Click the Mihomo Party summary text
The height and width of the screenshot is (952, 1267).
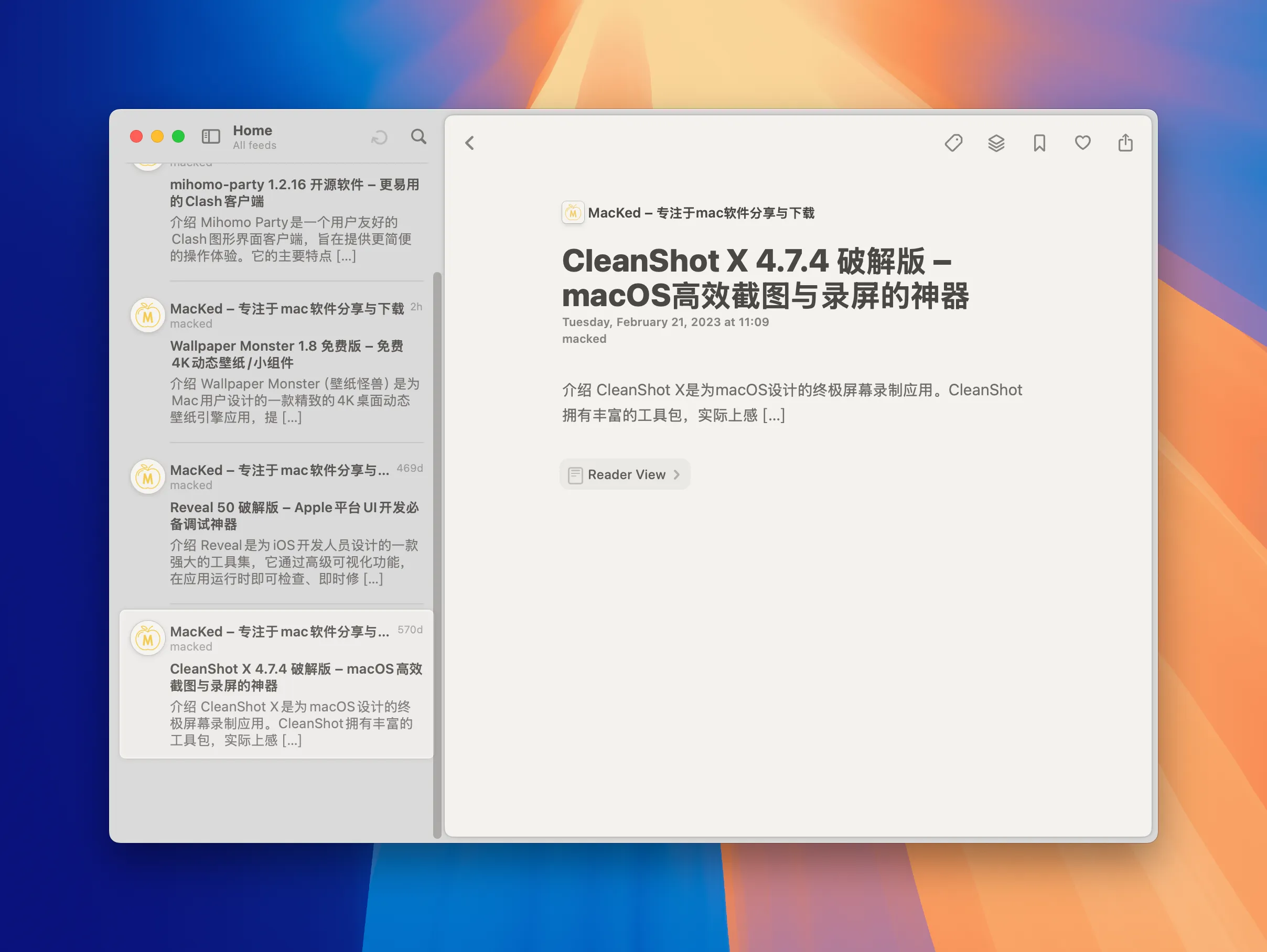(x=291, y=239)
